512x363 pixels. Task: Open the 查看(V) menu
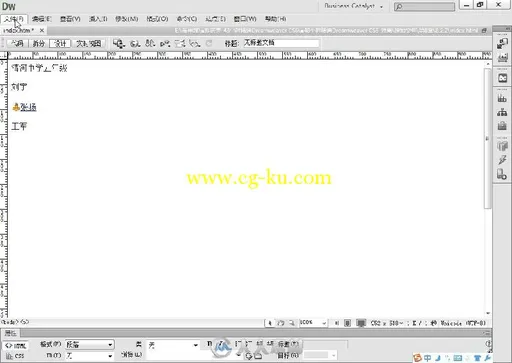[70, 19]
